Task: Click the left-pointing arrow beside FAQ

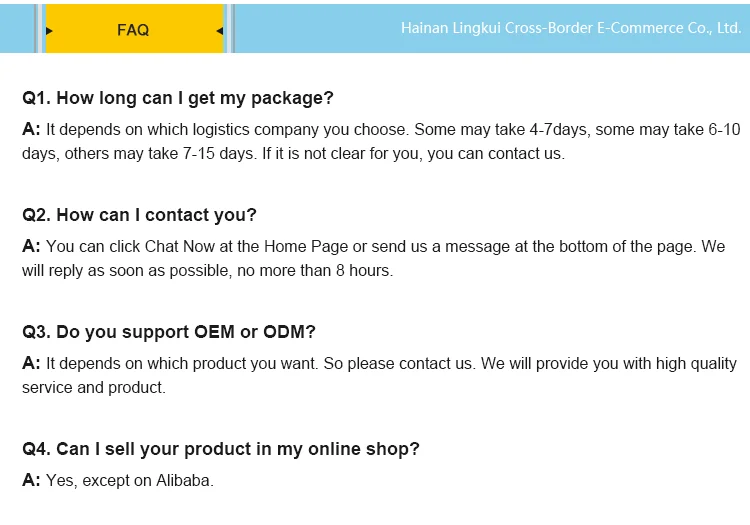Action: pyautogui.click(x=219, y=30)
